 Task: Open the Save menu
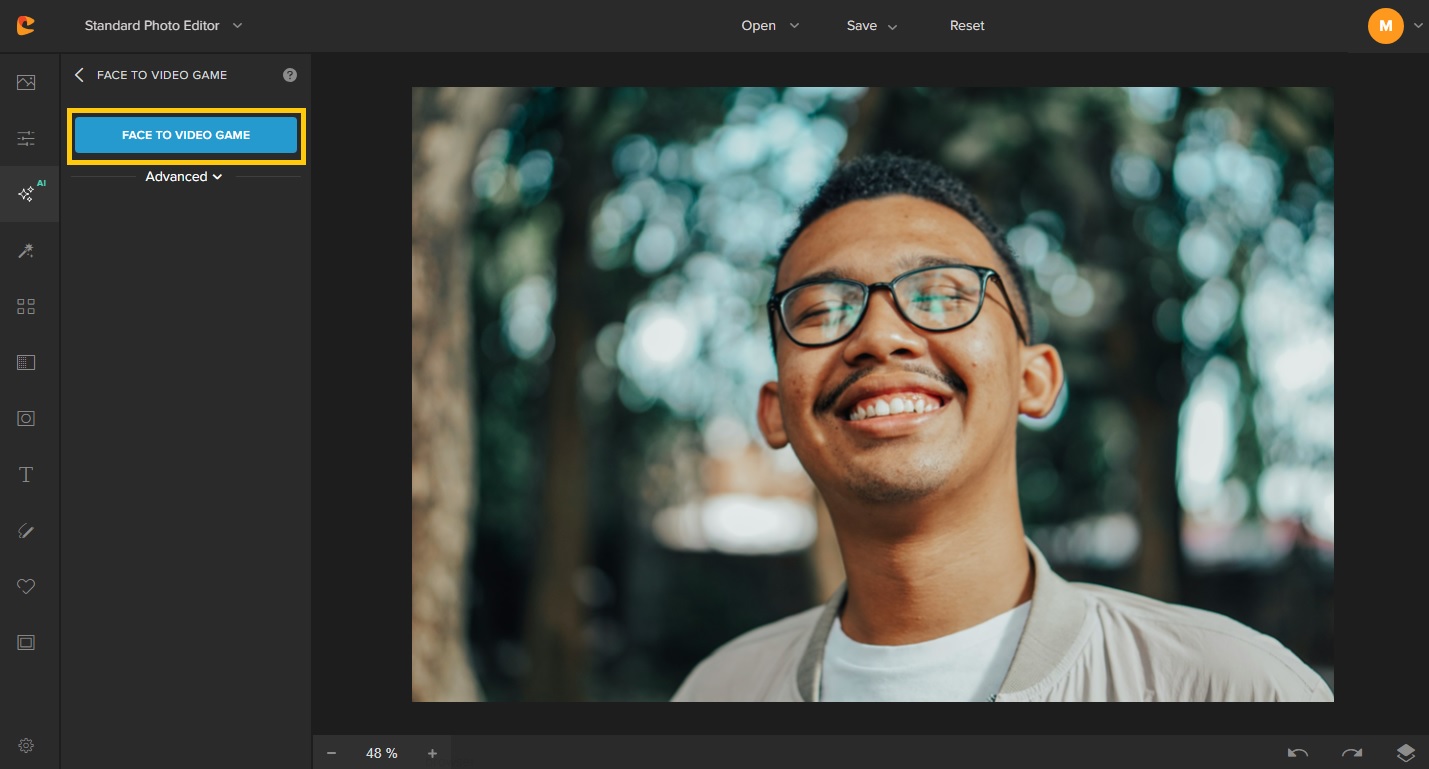click(x=872, y=26)
